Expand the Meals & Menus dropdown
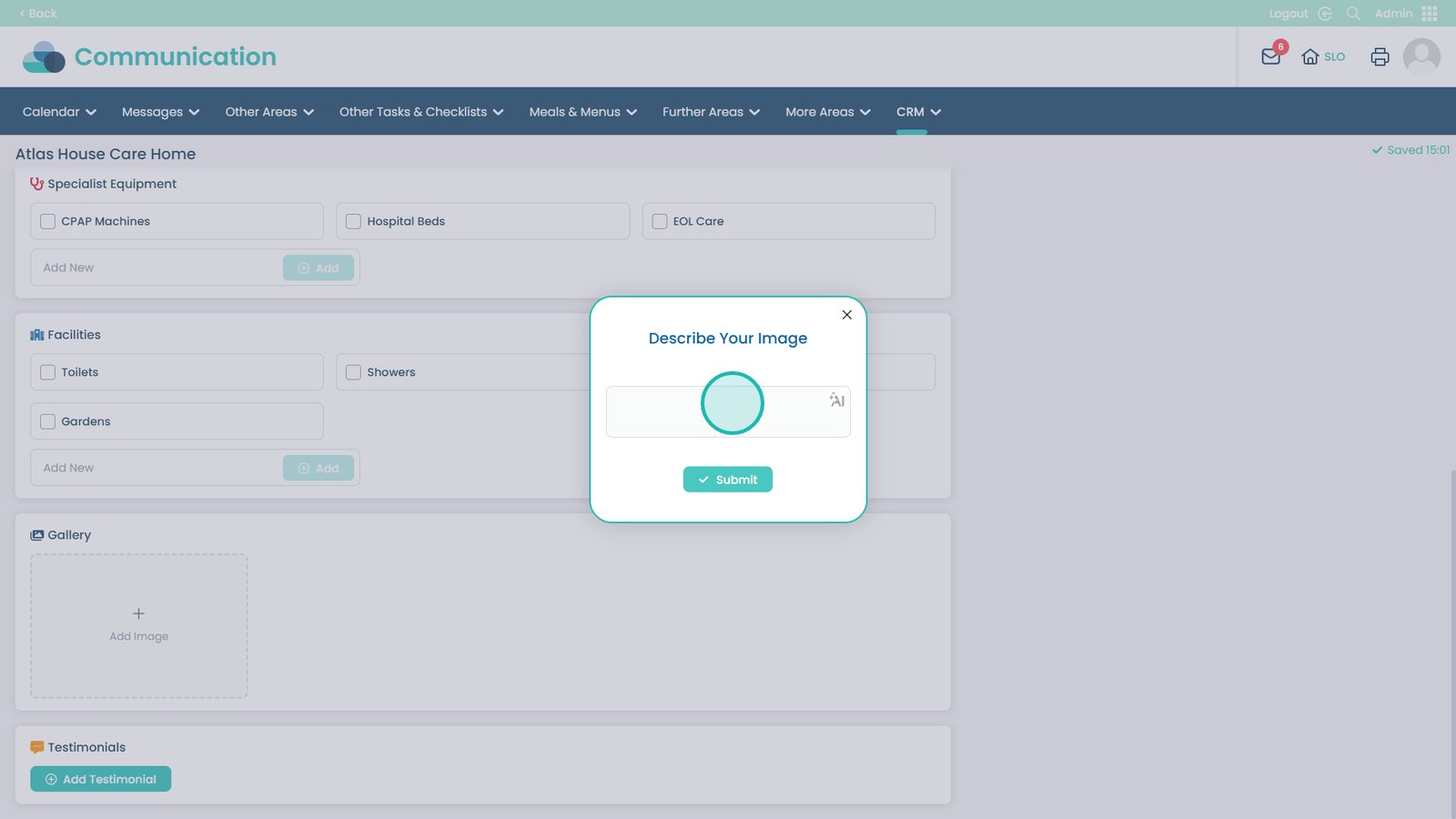Viewport: 1456px width, 819px height. point(582,112)
